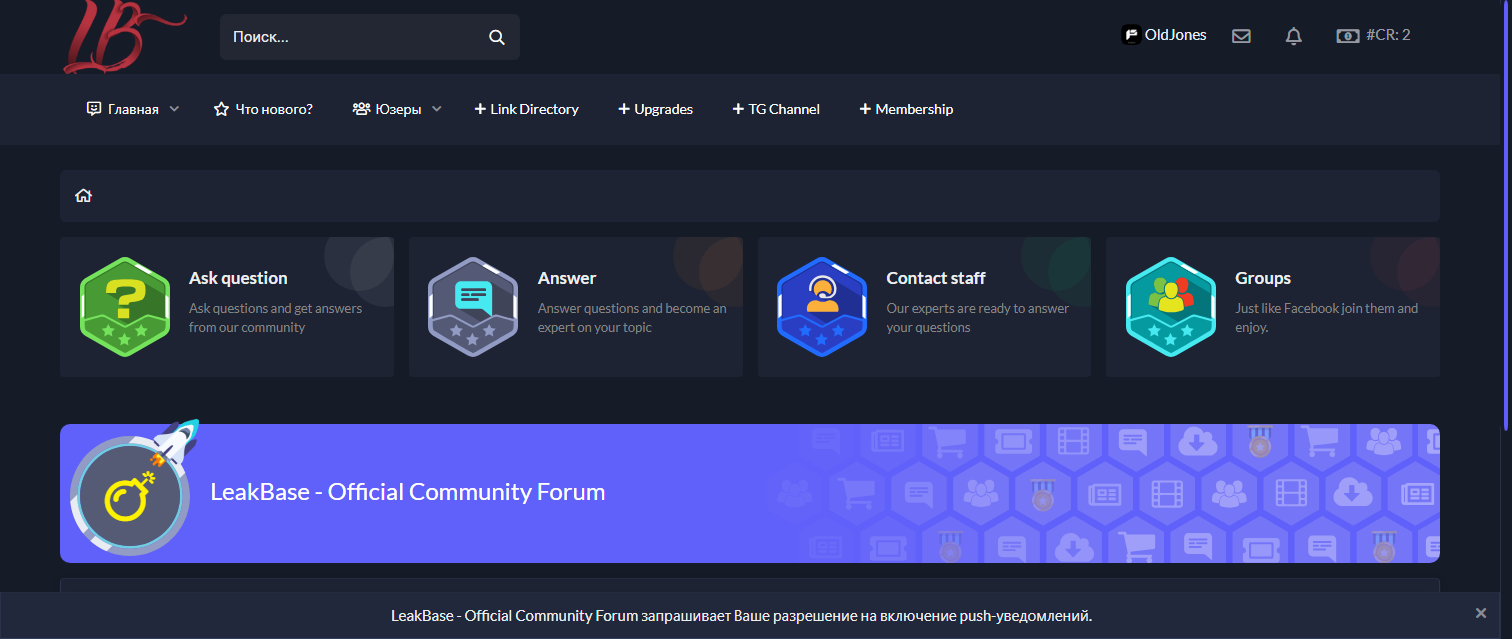
Task: Open the Ask question link
Action: 238,278
